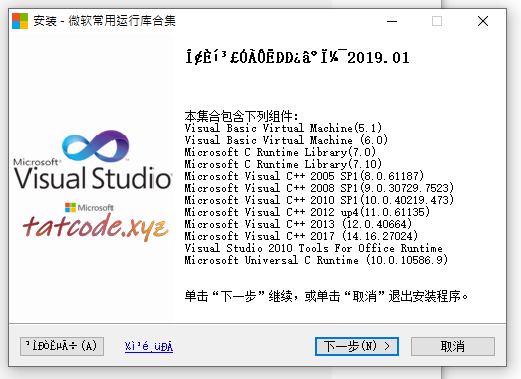Click Microsoft Universal C Runtime (10.0.10586.9) line
521x379 pixels.
316,260
